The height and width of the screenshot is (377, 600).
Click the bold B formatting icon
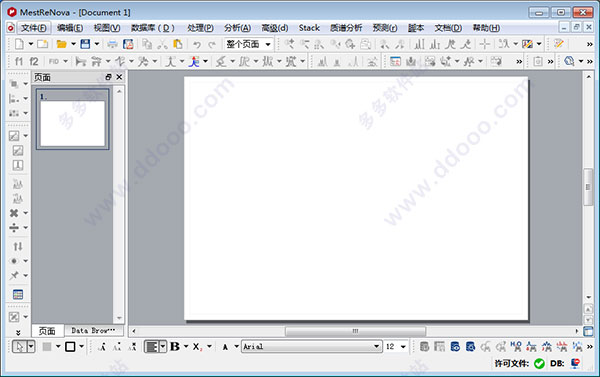175,346
